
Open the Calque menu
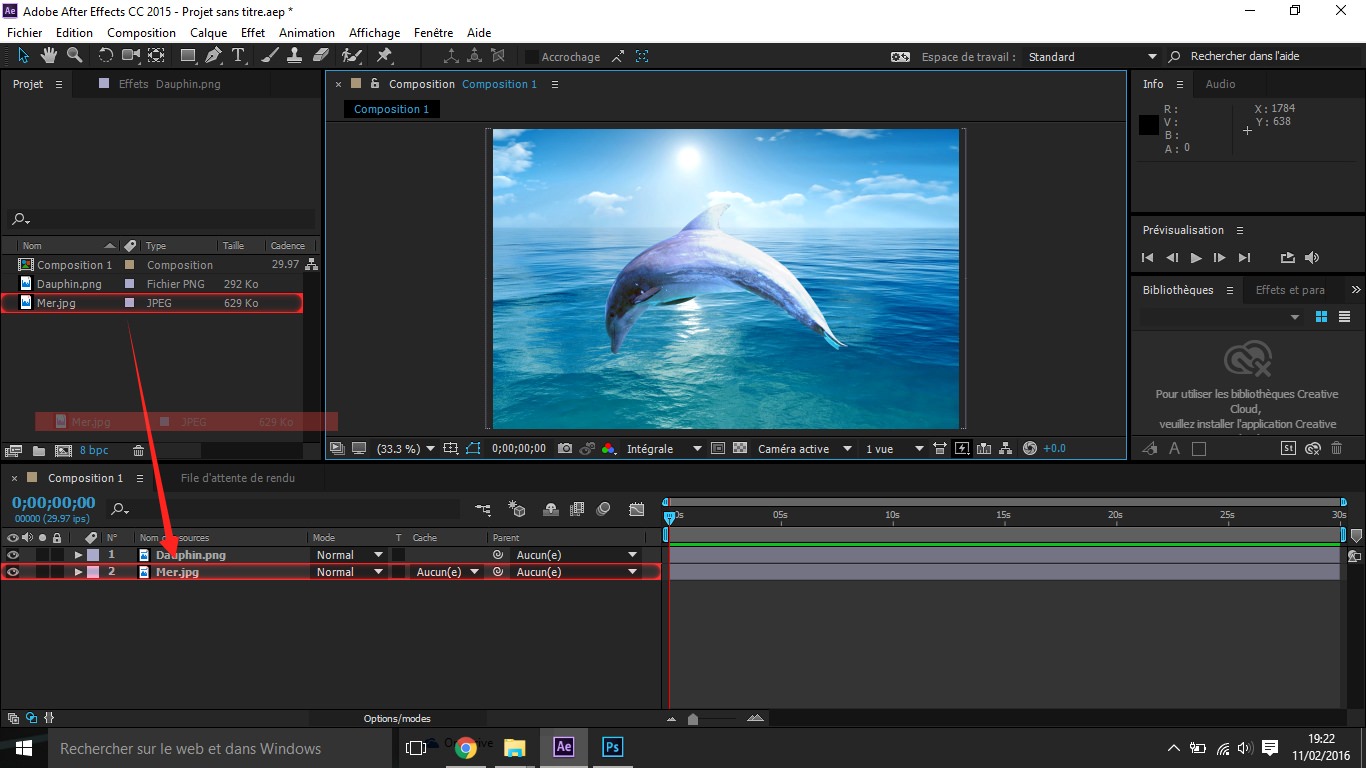click(209, 33)
